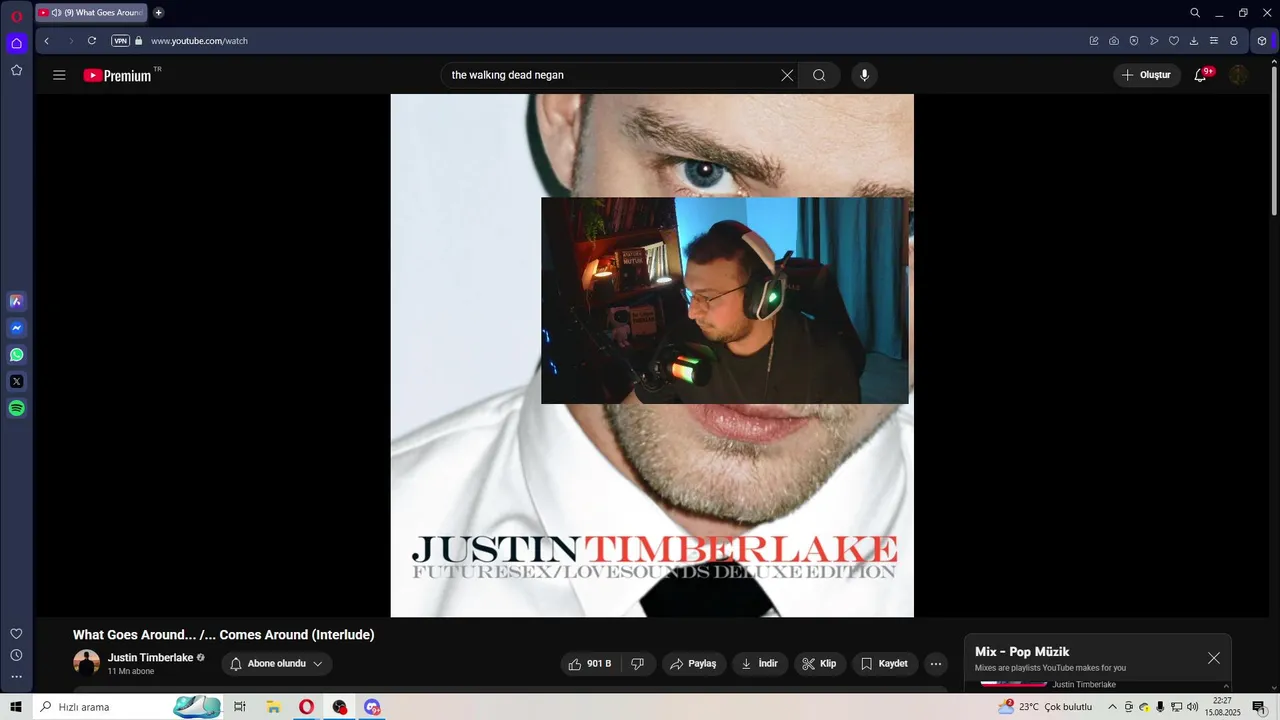Open the Windows Start menu
This screenshot has height=720, width=1280.
16,707
